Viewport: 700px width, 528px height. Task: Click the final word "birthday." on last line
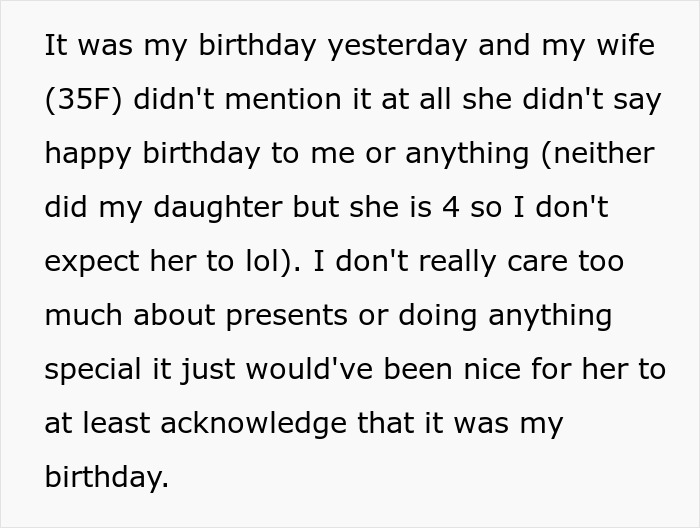point(107,477)
